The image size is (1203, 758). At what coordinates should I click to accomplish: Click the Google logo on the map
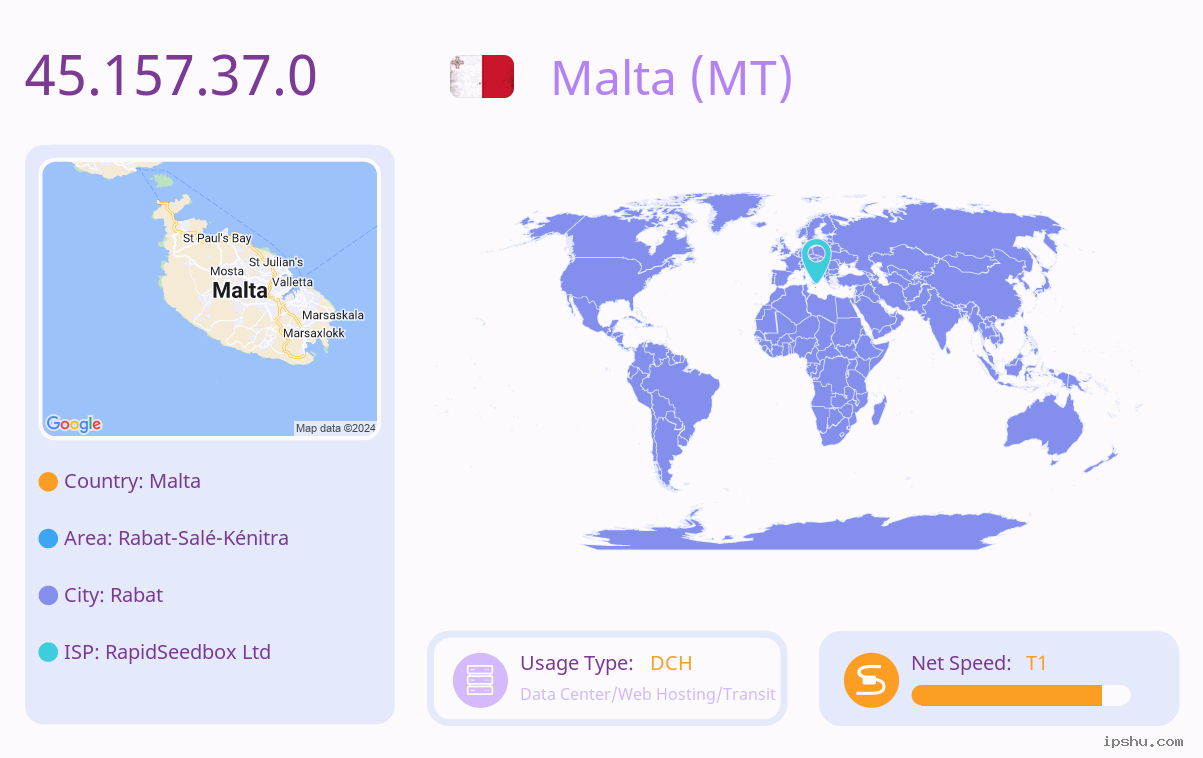[74, 424]
